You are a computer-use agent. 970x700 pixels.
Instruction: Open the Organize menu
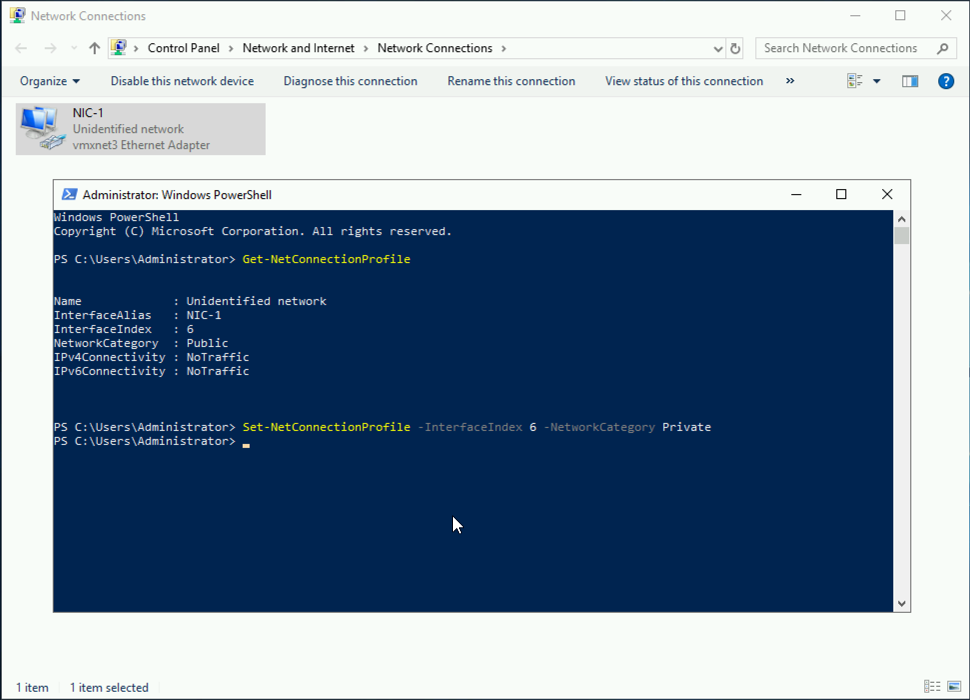pos(49,81)
